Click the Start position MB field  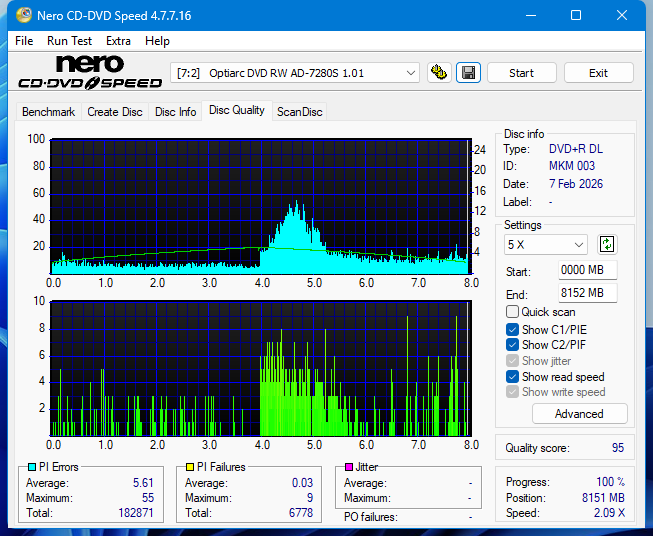pyautogui.click(x=587, y=271)
